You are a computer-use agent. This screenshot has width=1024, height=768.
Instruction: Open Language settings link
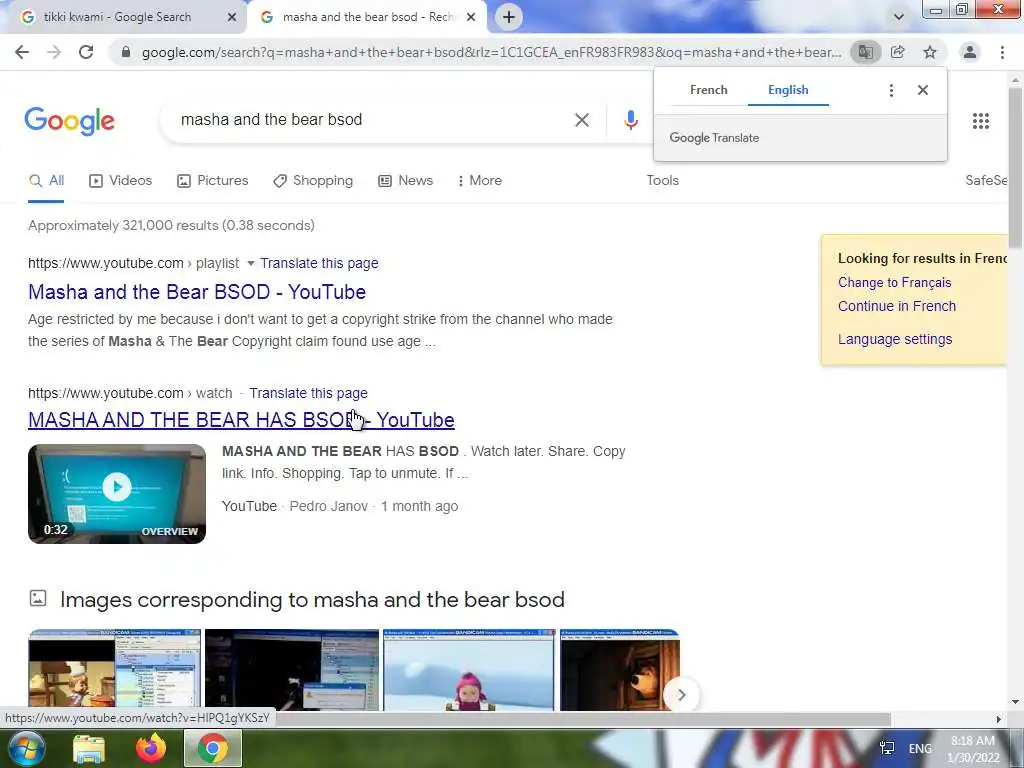(895, 340)
